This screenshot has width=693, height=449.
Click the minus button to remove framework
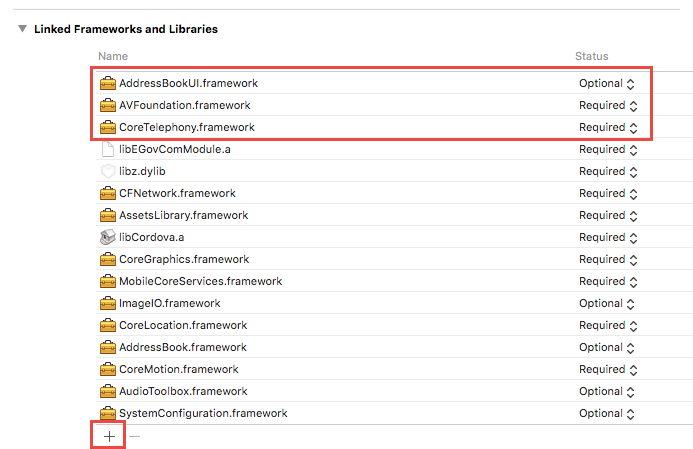tap(135, 436)
